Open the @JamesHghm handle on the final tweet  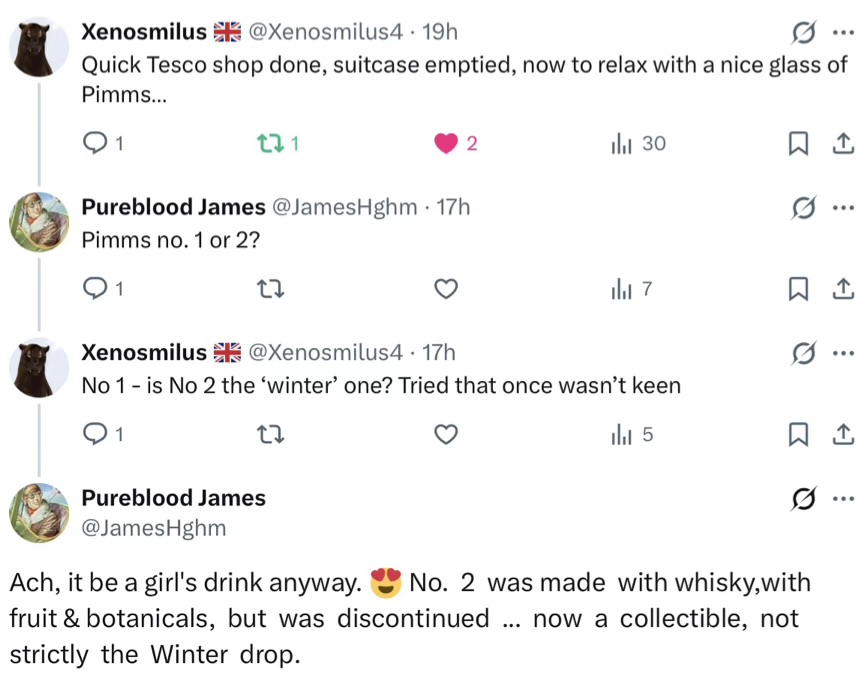click(x=153, y=528)
